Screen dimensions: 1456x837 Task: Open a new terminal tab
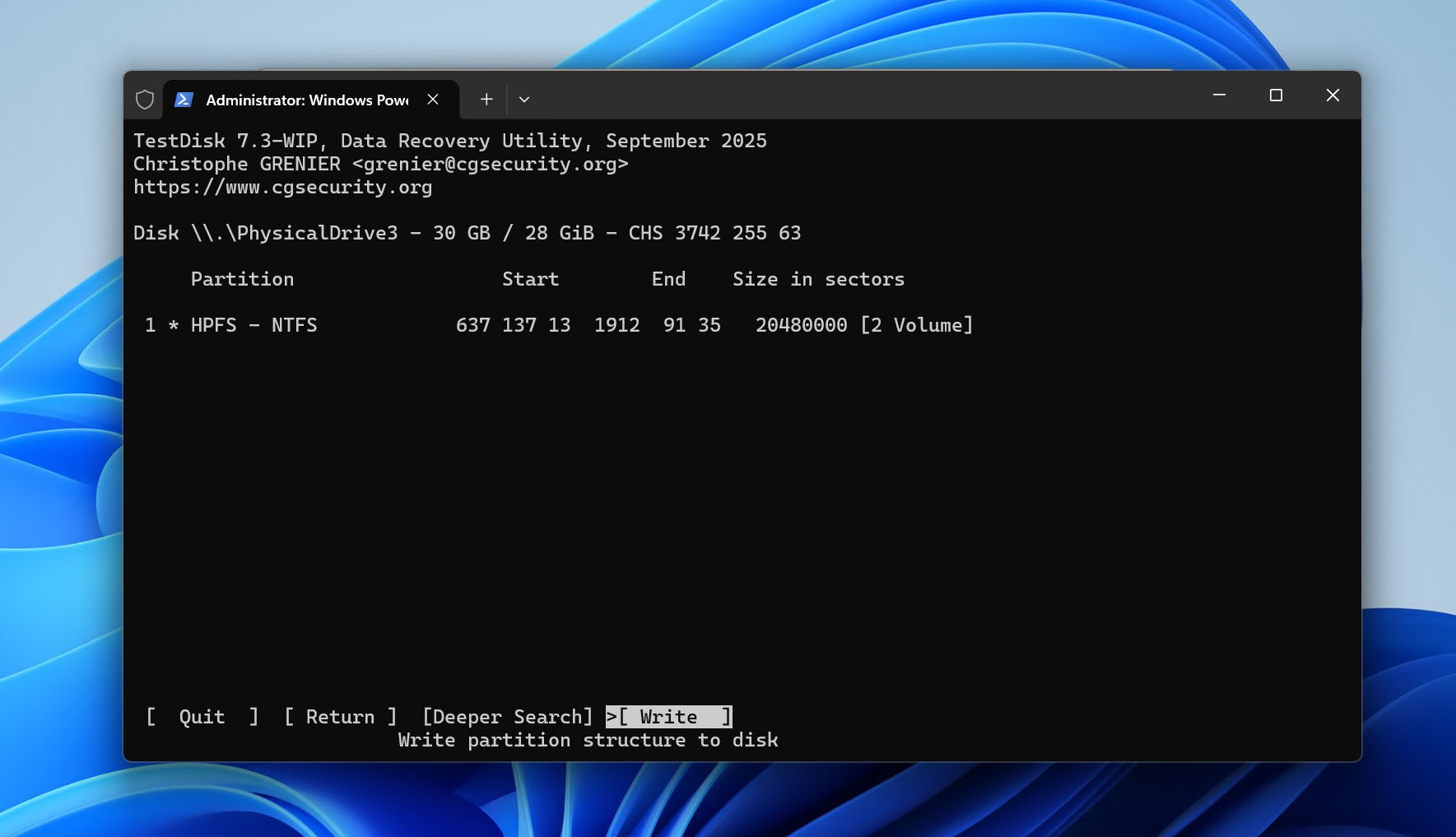click(486, 100)
